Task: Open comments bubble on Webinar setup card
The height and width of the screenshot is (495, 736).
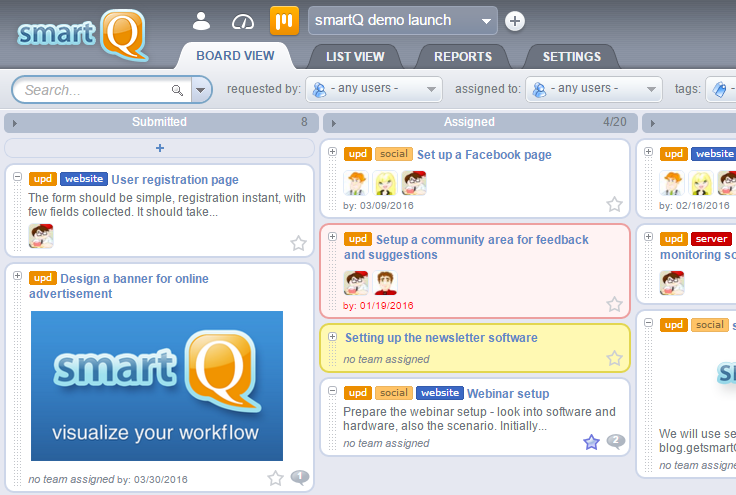Action: pos(616,441)
